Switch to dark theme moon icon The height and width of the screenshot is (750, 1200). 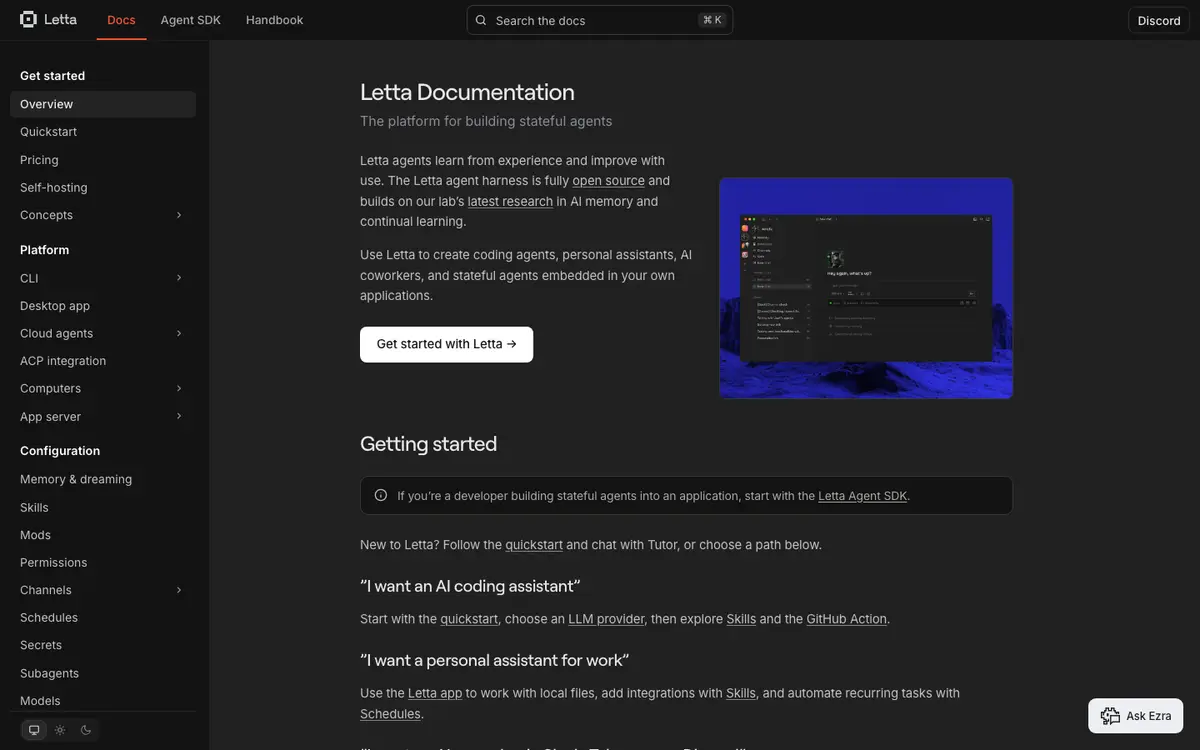pos(86,730)
